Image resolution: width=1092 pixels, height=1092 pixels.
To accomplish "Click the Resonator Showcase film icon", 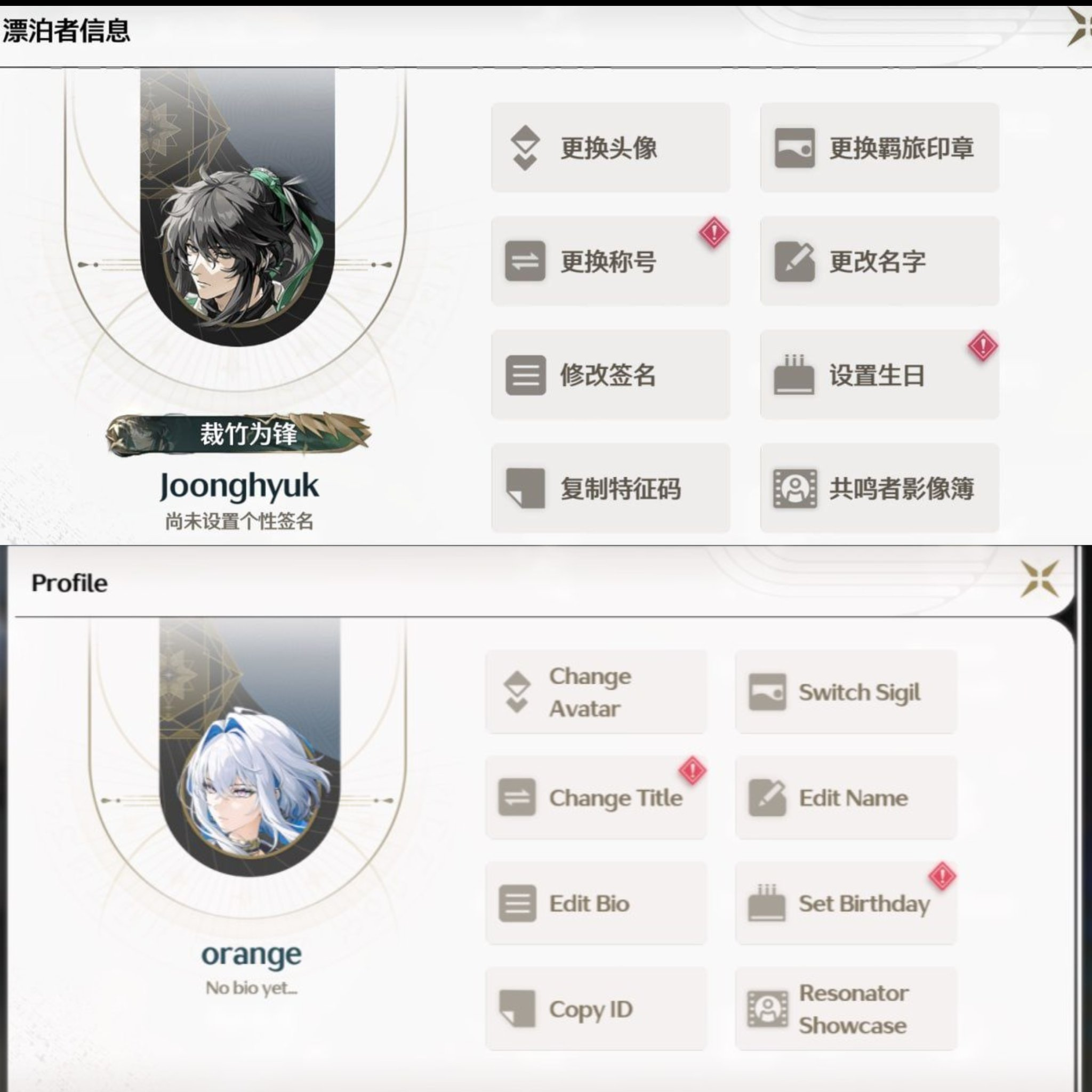I will pyautogui.click(x=768, y=1009).
